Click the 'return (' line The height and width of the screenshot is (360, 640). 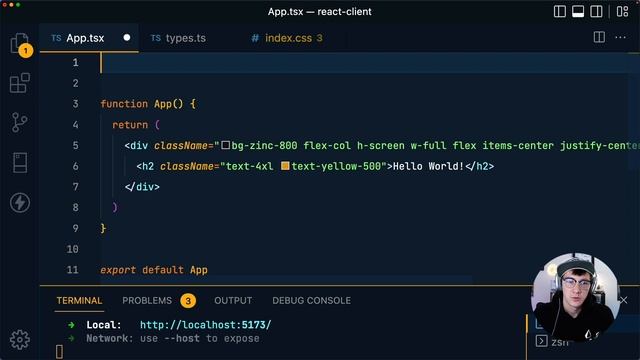(136, 124)
